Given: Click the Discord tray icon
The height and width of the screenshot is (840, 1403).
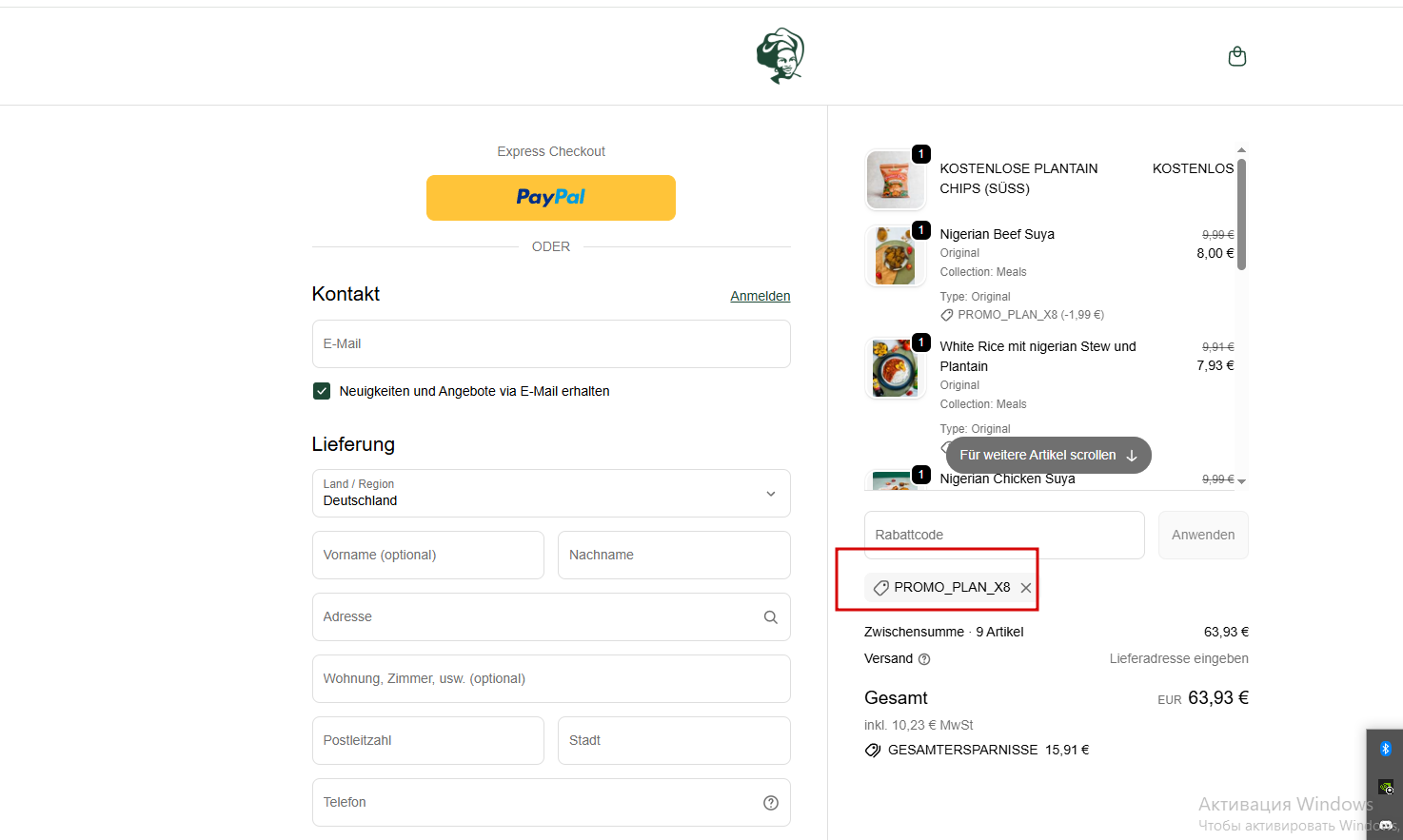Looking at the screenshot, I should tap(1386, 825).
